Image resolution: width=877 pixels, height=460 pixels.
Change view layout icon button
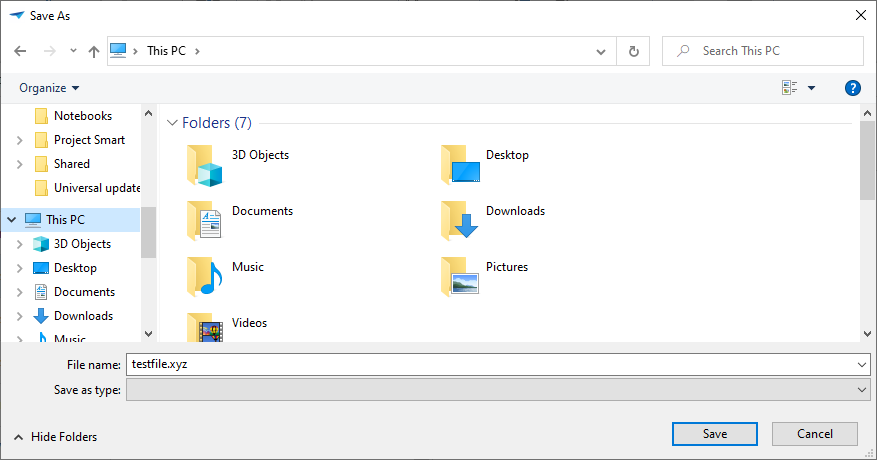tap(790, 88)
